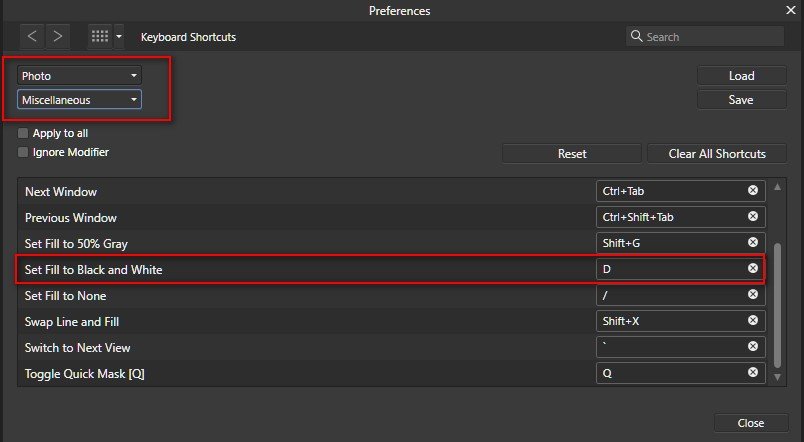Select the Switch to Next View row

tap(300, 347)
